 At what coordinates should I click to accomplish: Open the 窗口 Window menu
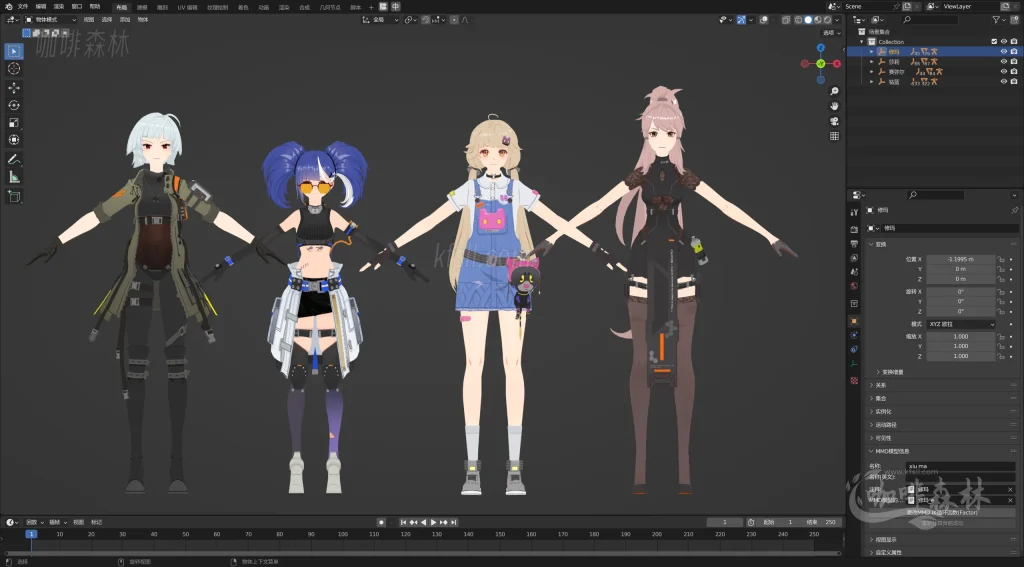click(76, 7)
